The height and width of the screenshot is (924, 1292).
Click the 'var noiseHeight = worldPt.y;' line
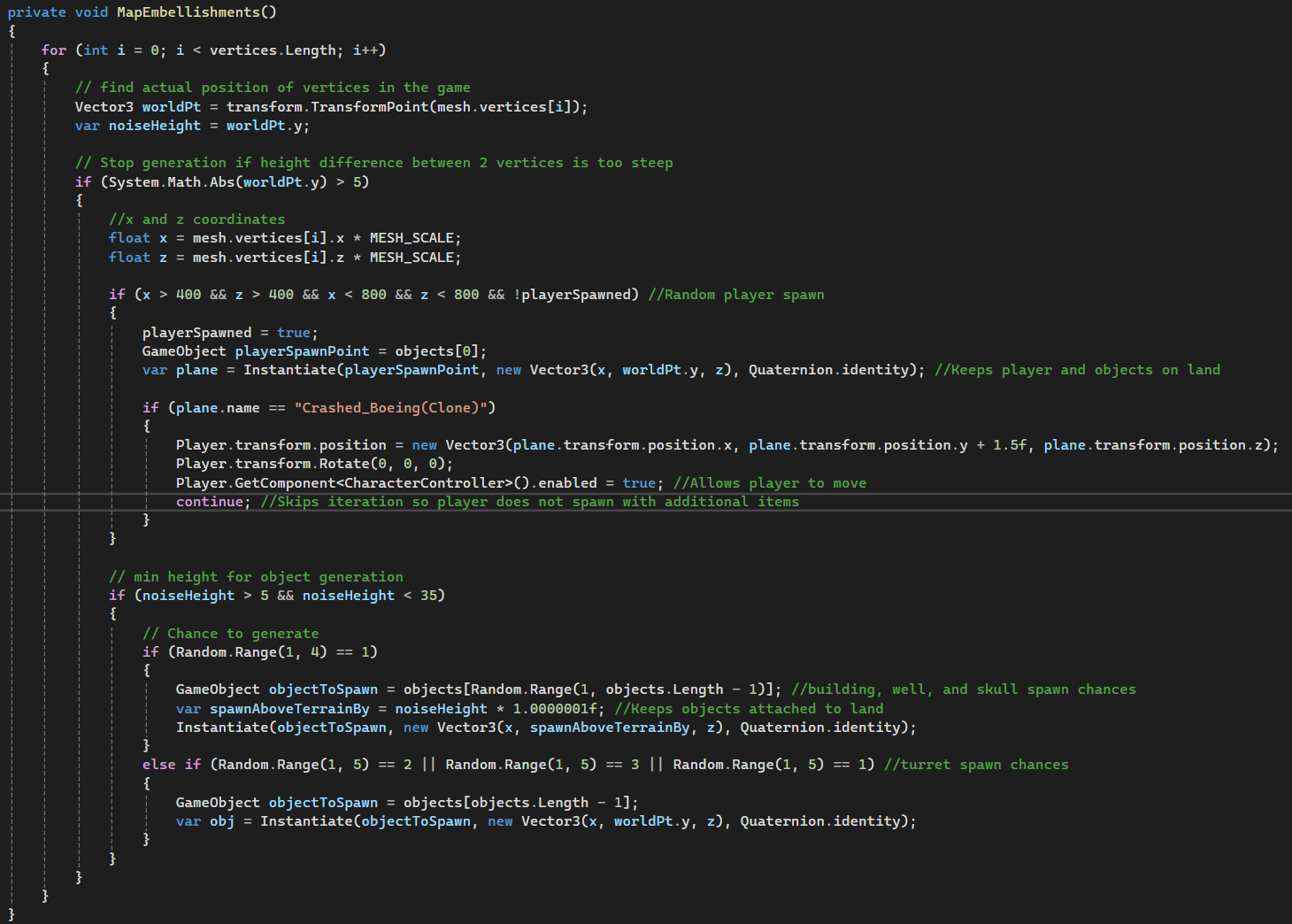192,126
